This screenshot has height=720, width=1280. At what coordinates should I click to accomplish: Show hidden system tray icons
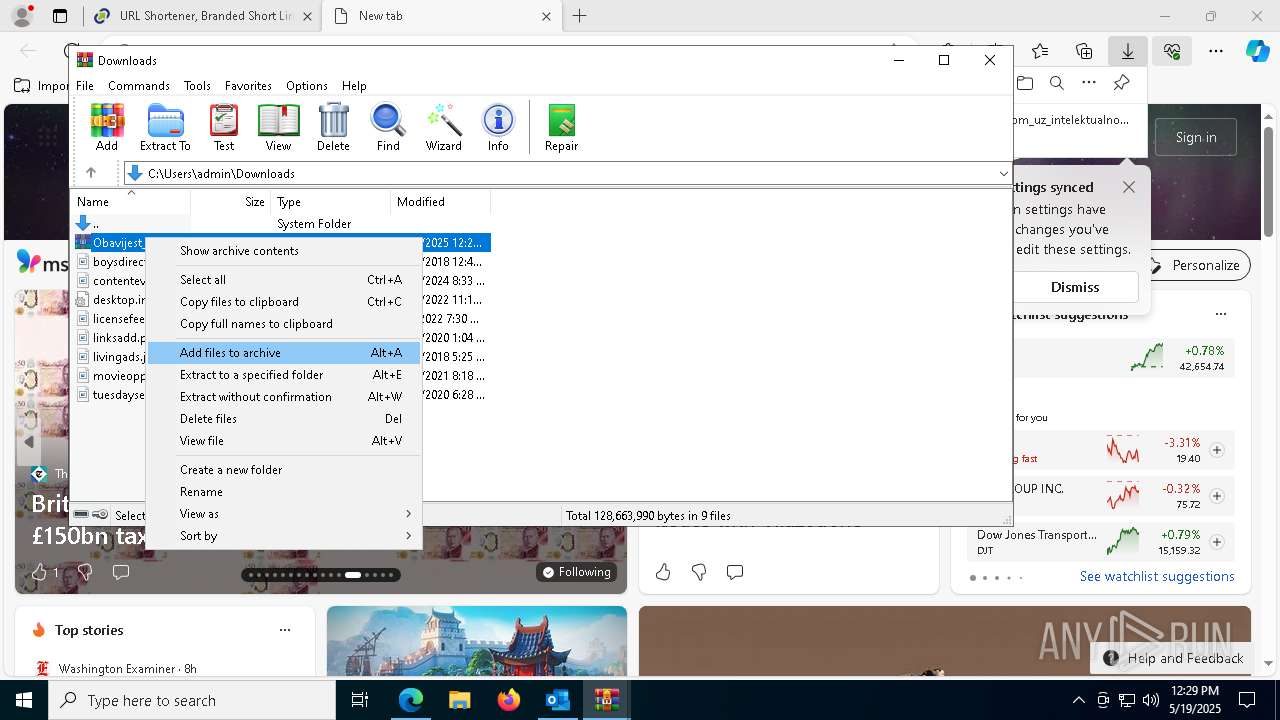click(1078, 700)
